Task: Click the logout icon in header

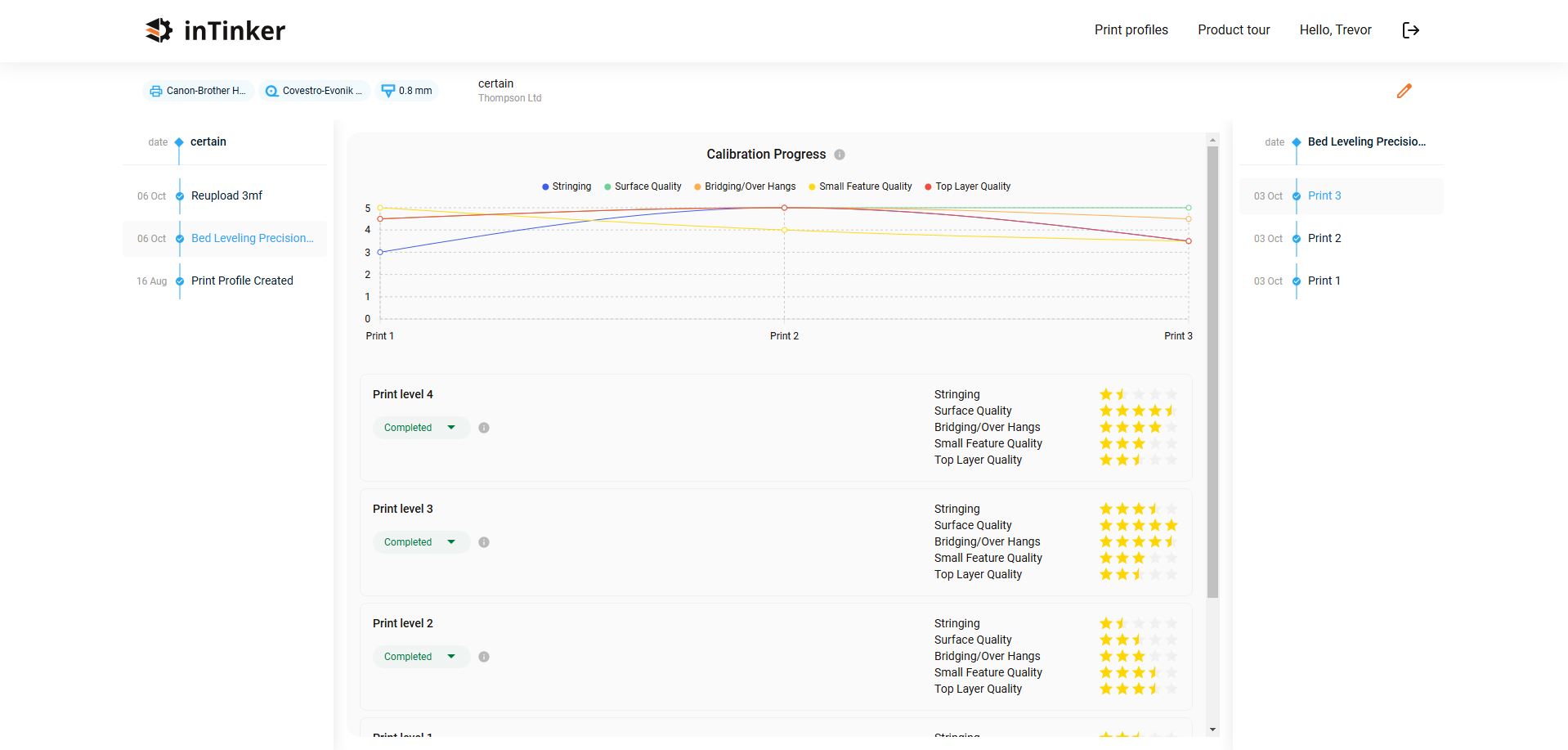Action: coord(1411,30)
